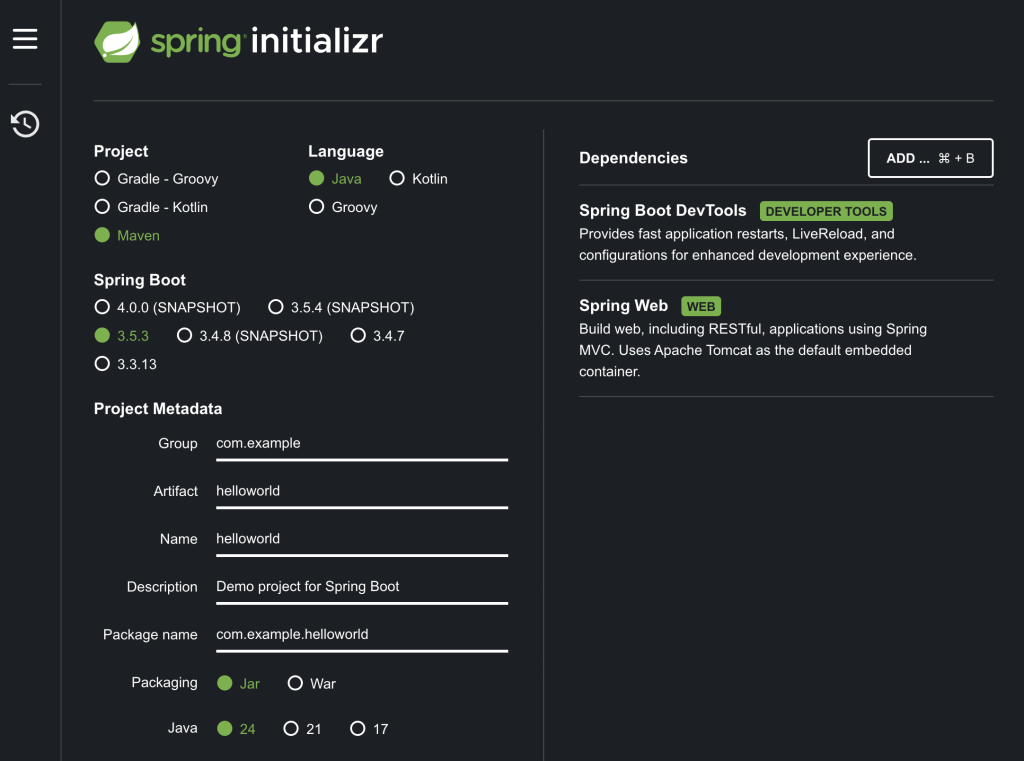
Task: Select Spring Boot 4.0.0 (SNAPSHOT)
Action: pos(167,307)
